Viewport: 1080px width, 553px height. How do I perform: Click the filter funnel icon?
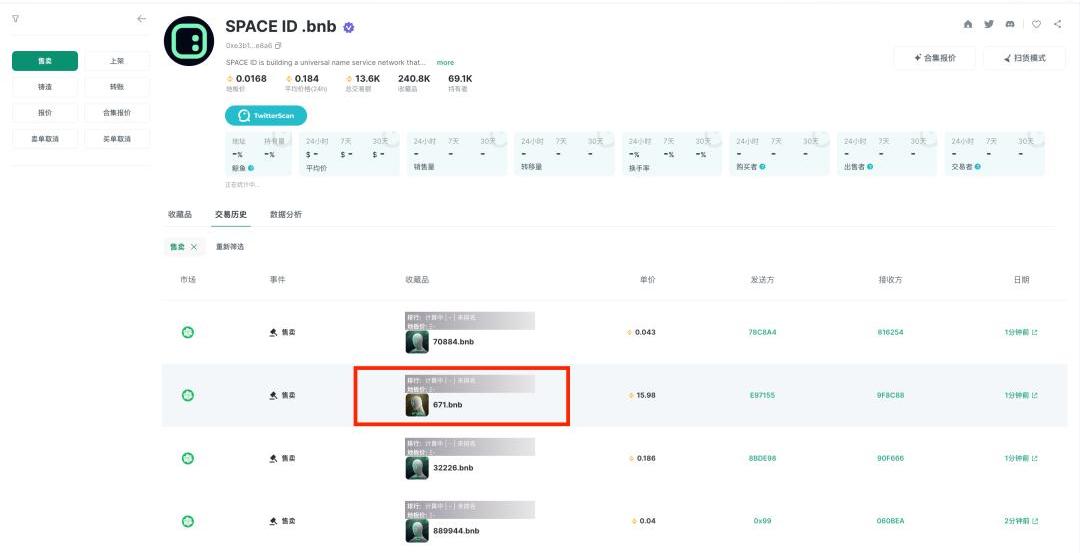[x=15, y=19]
